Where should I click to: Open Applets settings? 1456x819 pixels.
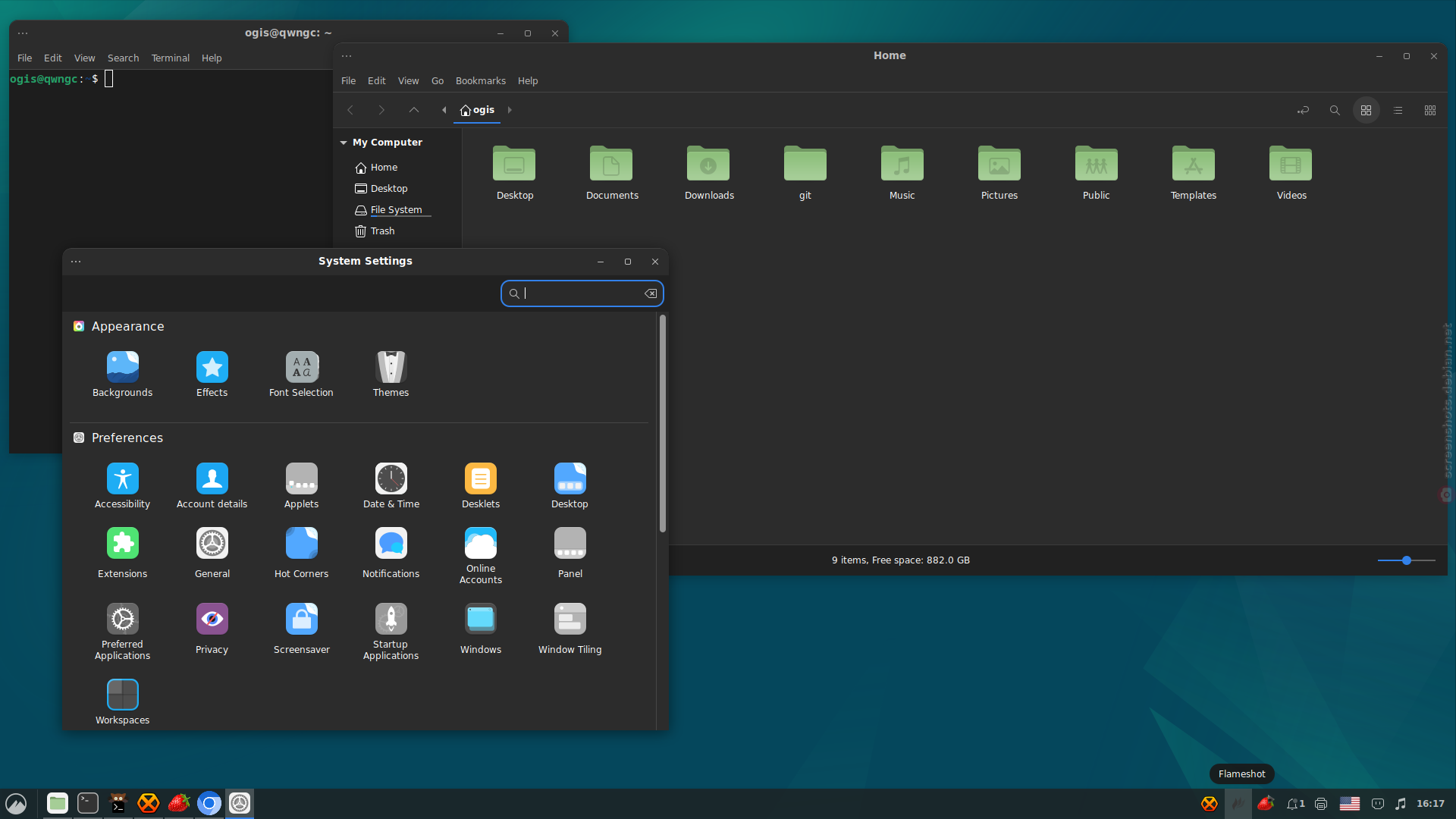click(301, 486)
